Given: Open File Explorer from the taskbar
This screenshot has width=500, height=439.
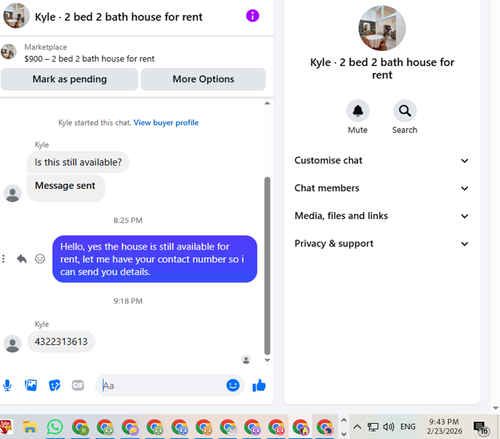Looking at the screenshot, I should tap(30, 427).
